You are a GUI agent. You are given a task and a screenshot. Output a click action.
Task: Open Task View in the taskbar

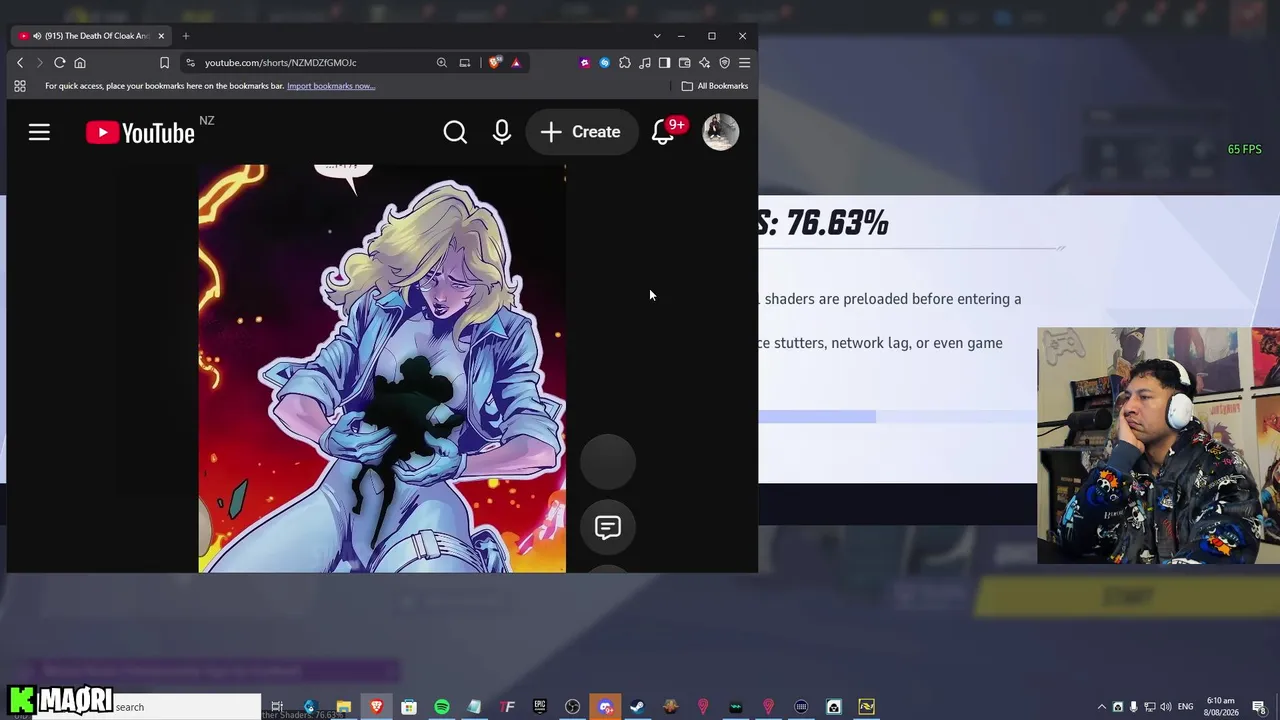click(277, 707)
